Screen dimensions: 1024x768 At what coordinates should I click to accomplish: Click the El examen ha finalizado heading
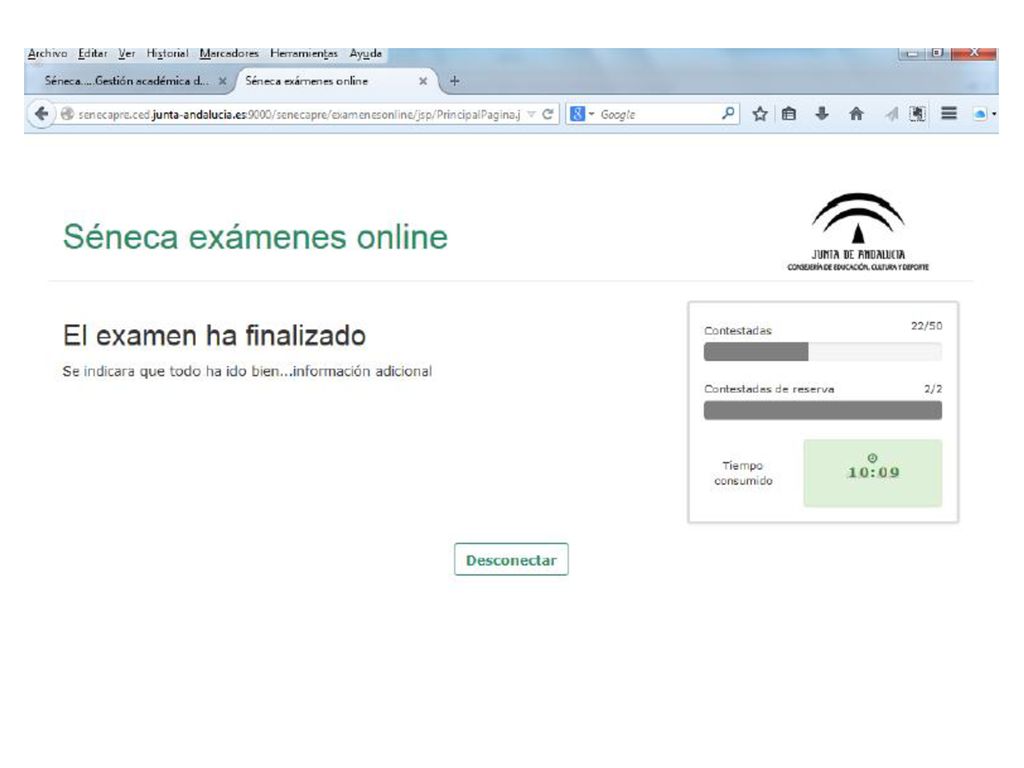(x=214, y=336)
